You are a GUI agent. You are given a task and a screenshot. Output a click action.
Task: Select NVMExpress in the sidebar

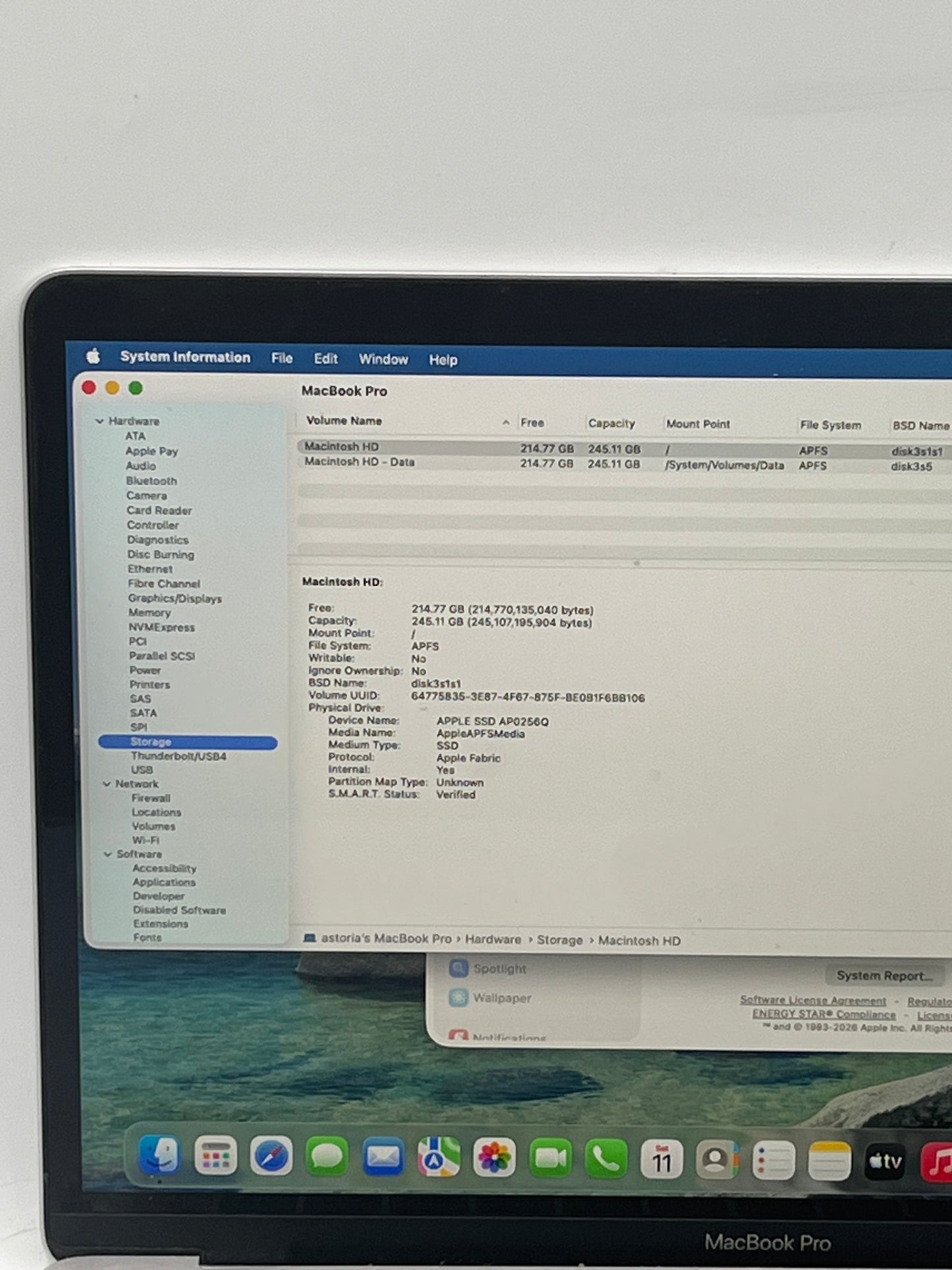(161, 627)
